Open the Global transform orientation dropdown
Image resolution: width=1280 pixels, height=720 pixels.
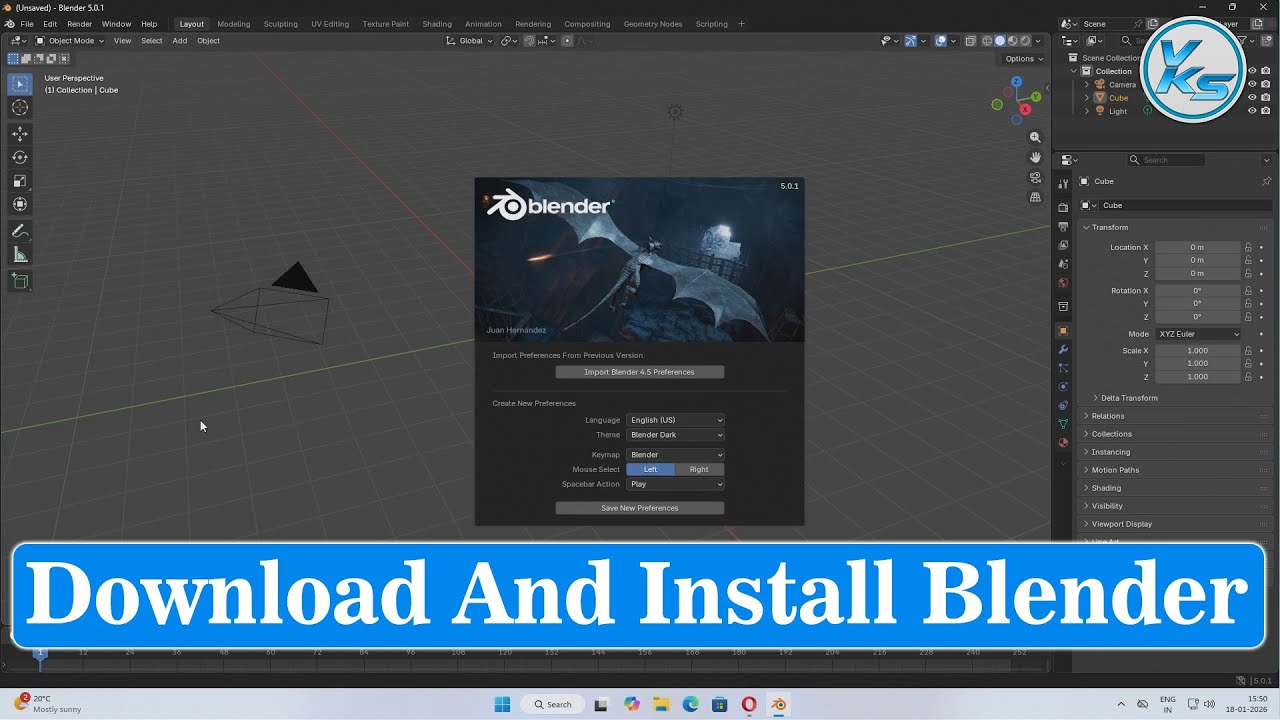(x=470, y=41)
